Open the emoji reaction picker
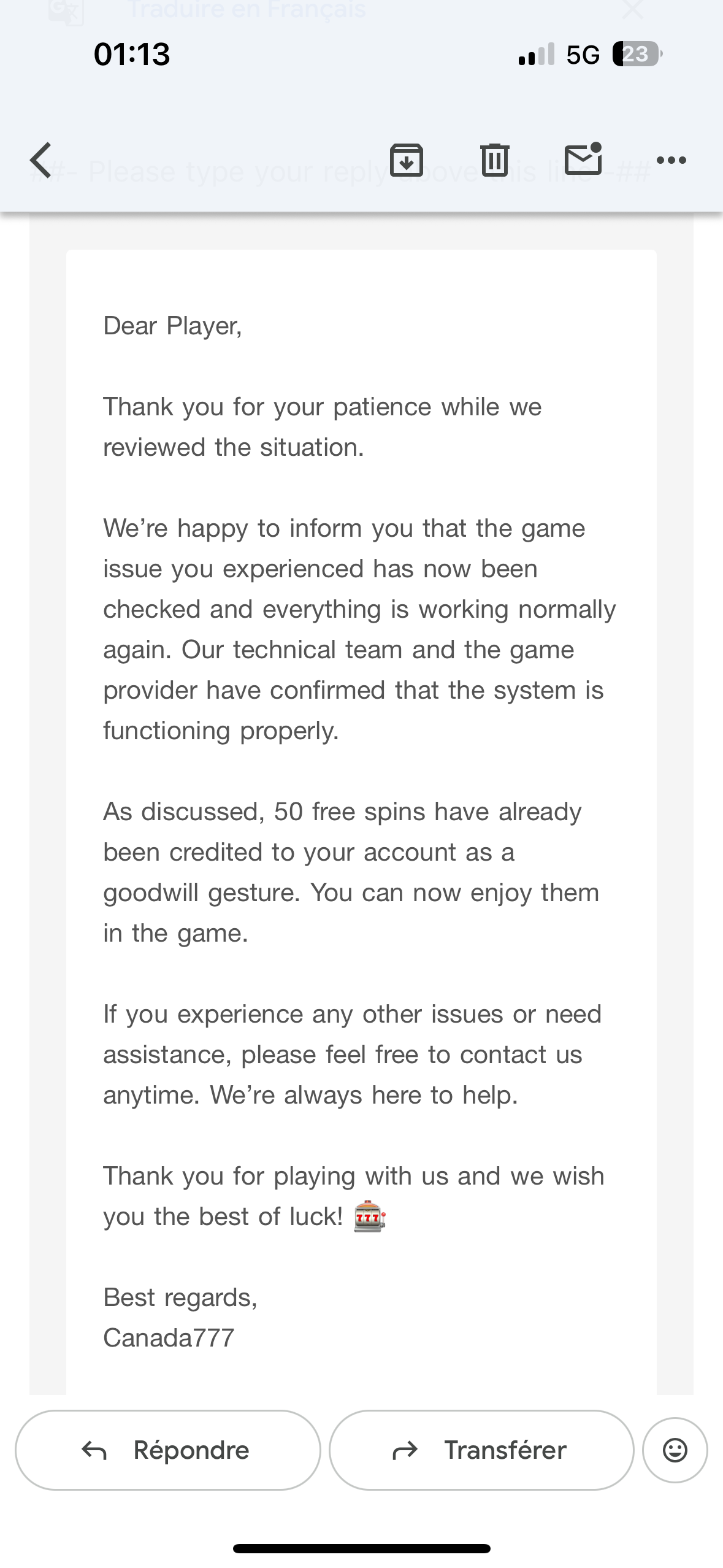The image size is (723, 1568). coord(675,1450)
